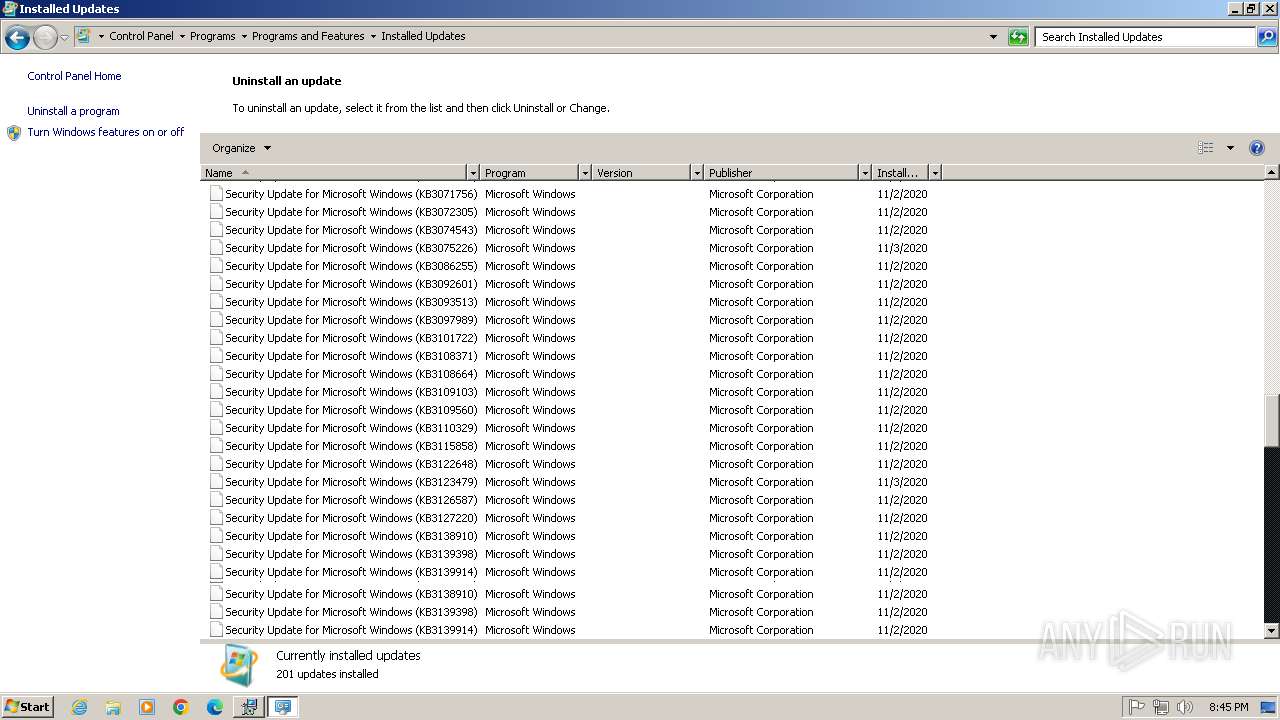Click the Windows features shield icon
Image resolution: width=1280 pixels, height=720 pixels.
(x=14, y=133)
